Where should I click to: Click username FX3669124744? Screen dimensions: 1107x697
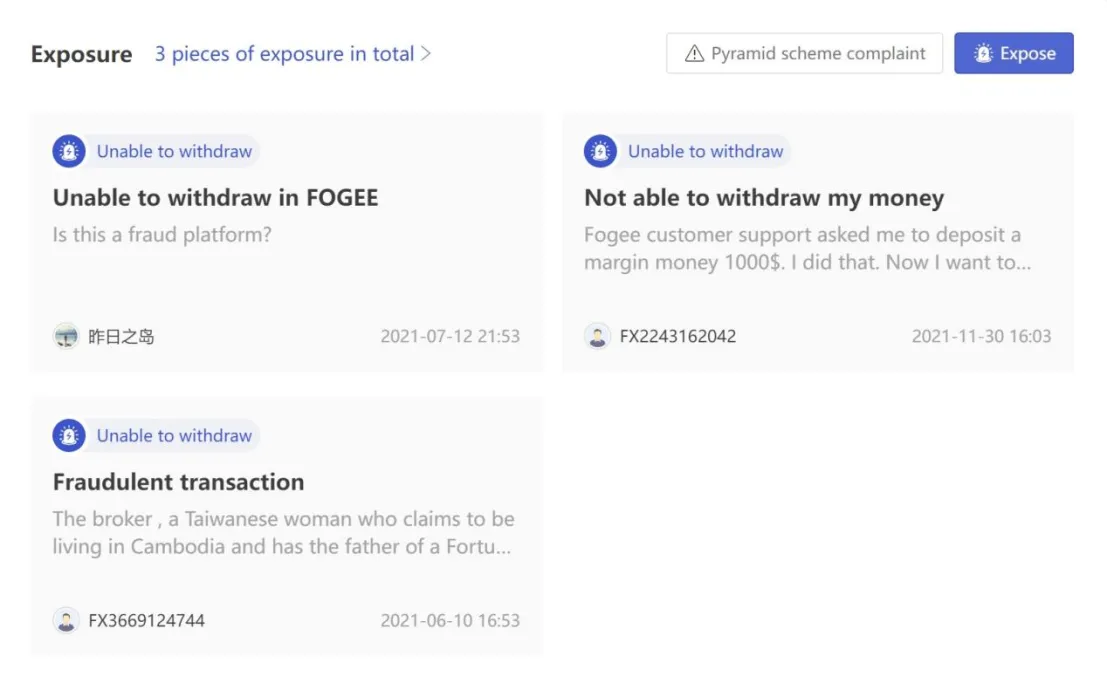(147, 621)
